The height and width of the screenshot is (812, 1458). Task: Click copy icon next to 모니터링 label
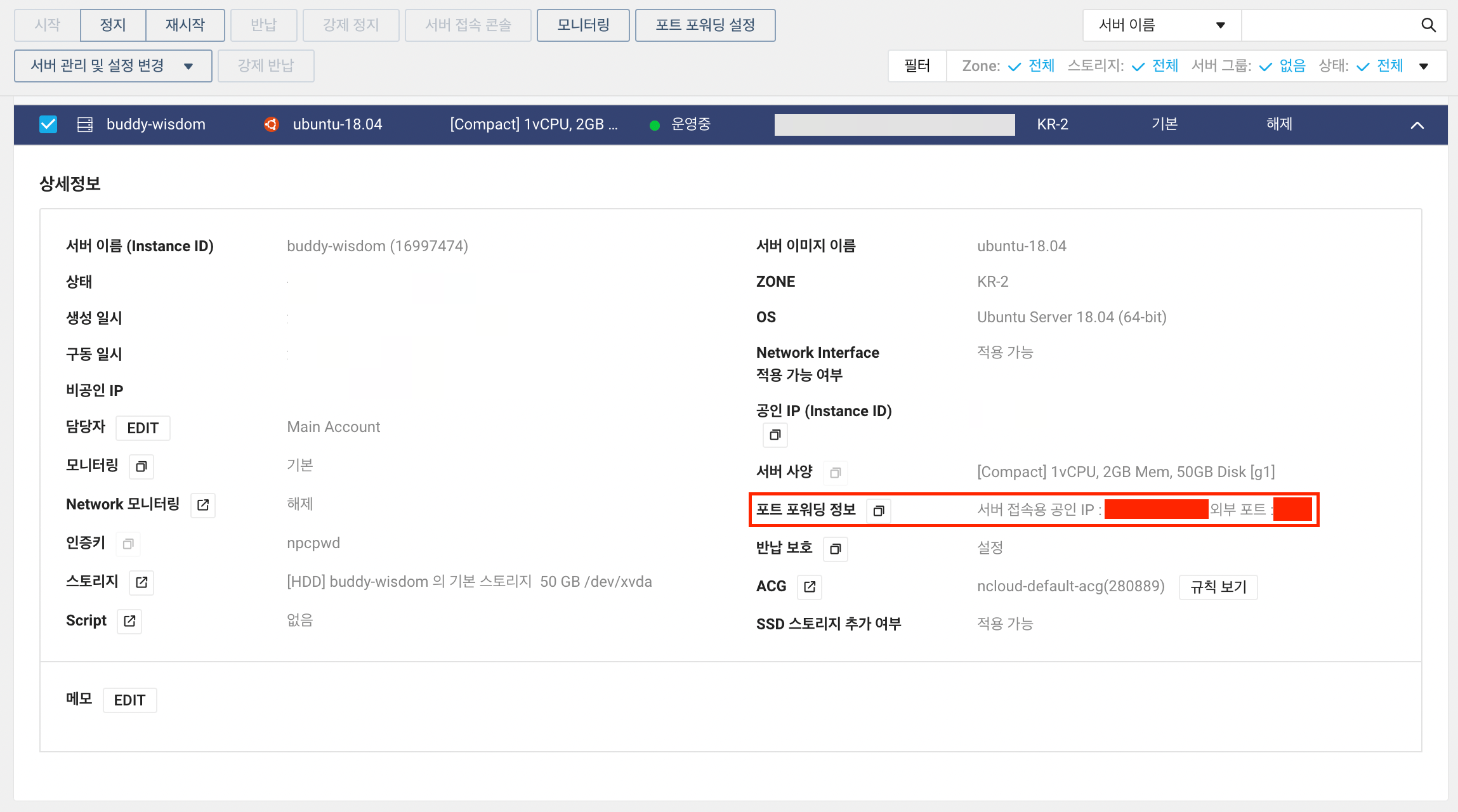pos(141,467)
